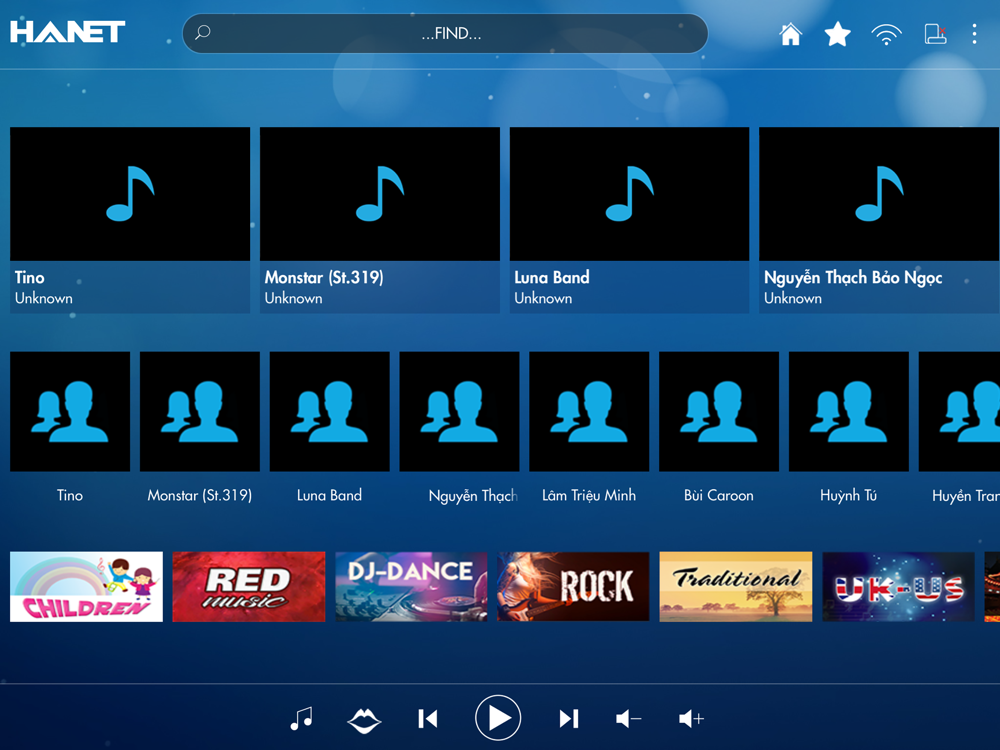This screenshot has width=1000, height=750.
Task: Click the FIND search field
Action: (445, 33)
